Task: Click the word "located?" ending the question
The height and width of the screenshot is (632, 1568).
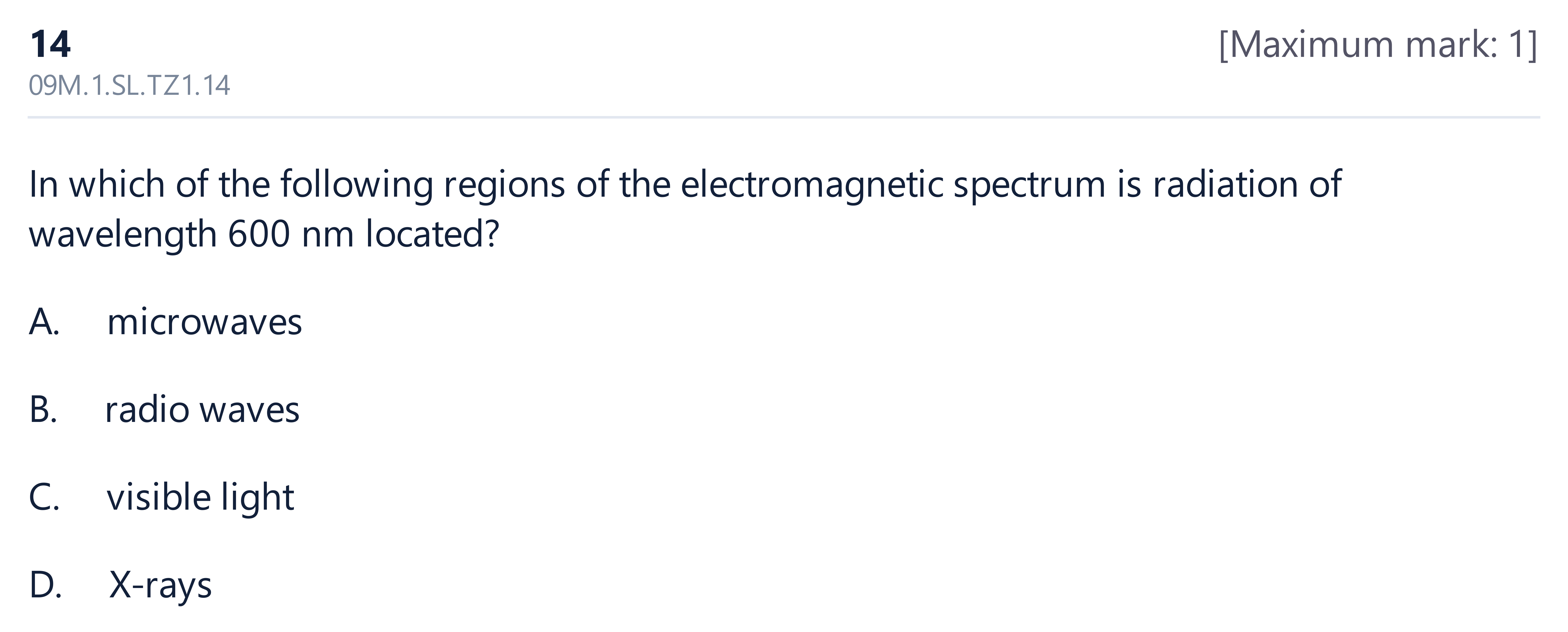Action: [x=432, y=234]
